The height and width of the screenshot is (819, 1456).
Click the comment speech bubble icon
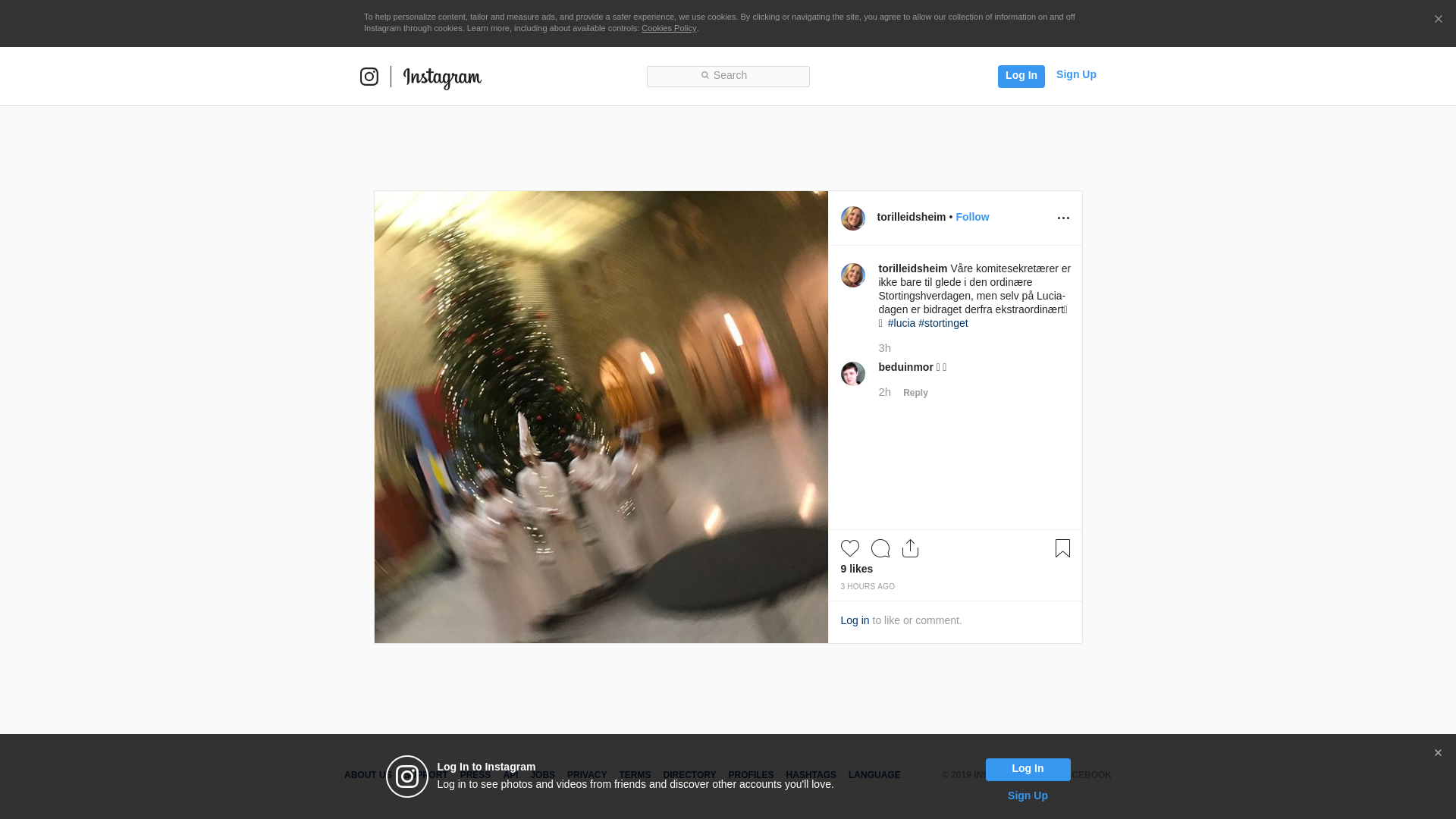[x=880, y=548]
